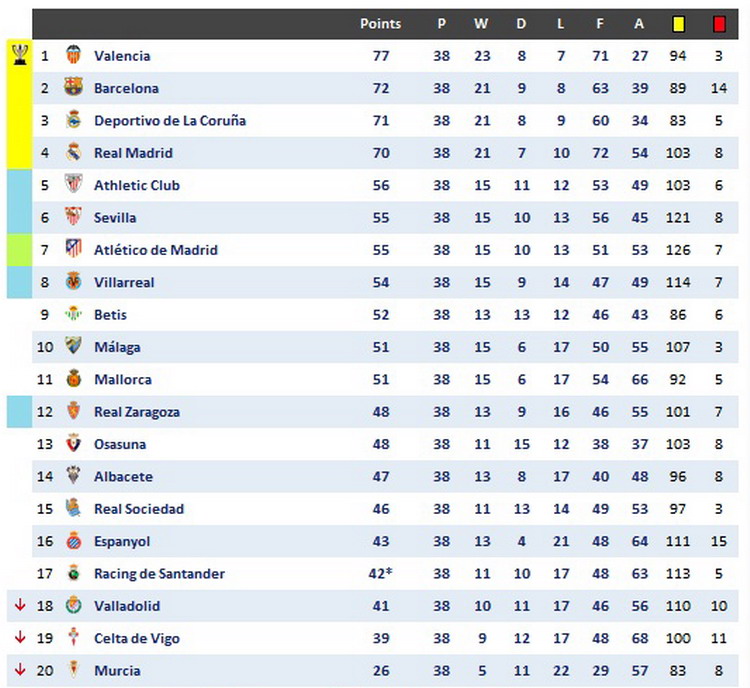The width and height of the screenshot is (750, 688).
Task: Click the Villarreal crest icon
Action: click(x=73, y=282)
